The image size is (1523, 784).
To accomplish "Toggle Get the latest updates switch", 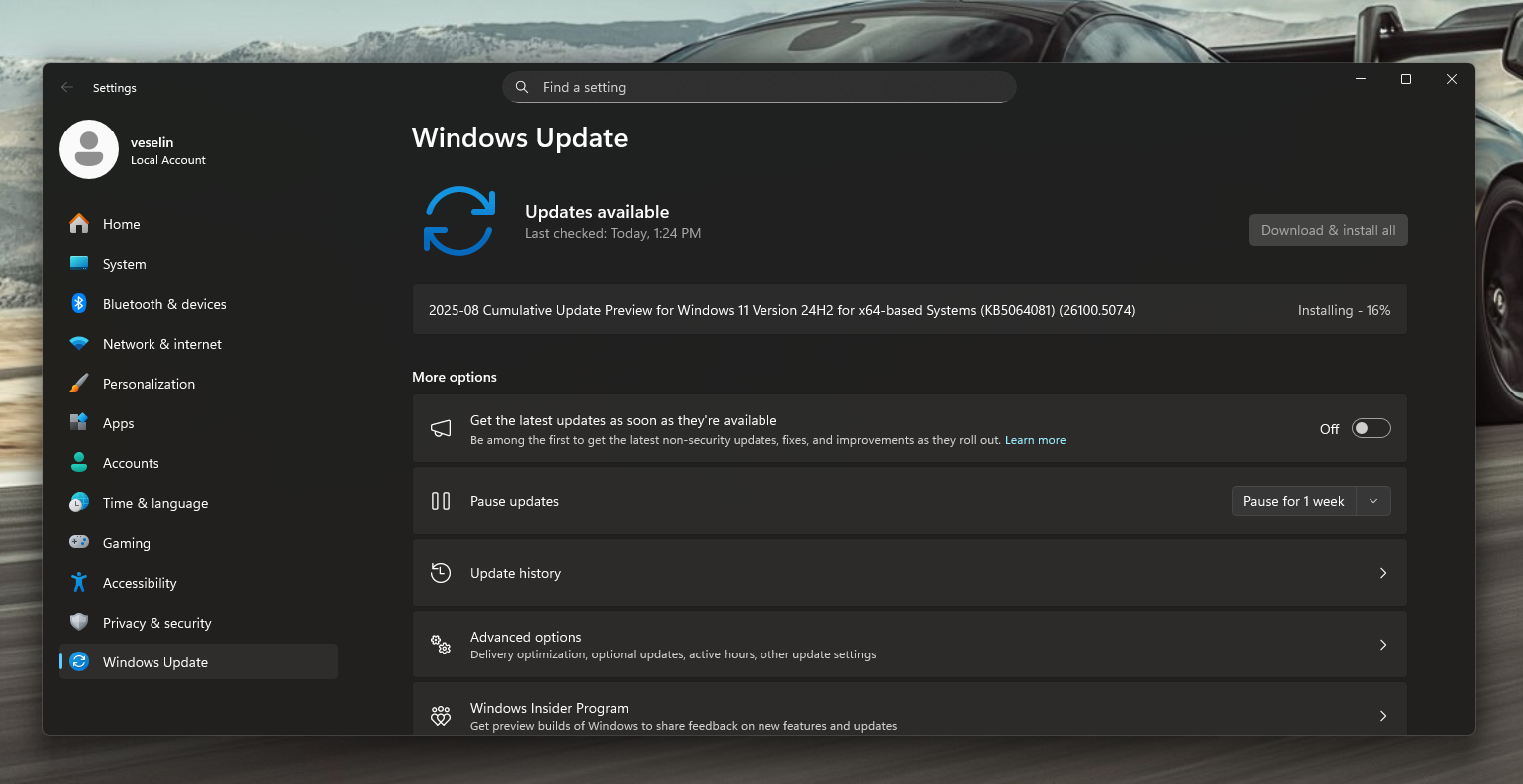I will point(1371,428).
